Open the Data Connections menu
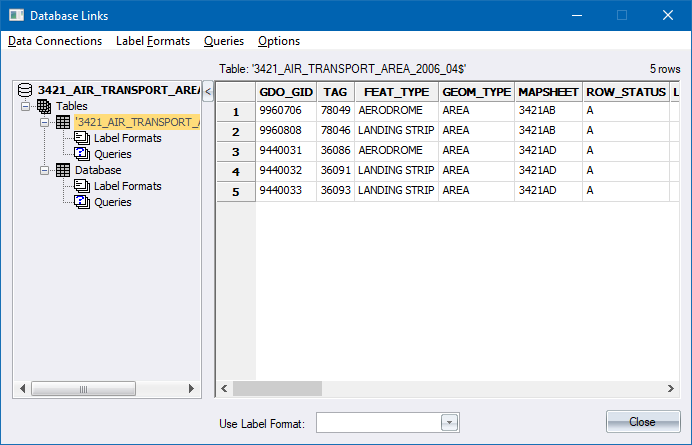692x445 pixels. (55, 41)
